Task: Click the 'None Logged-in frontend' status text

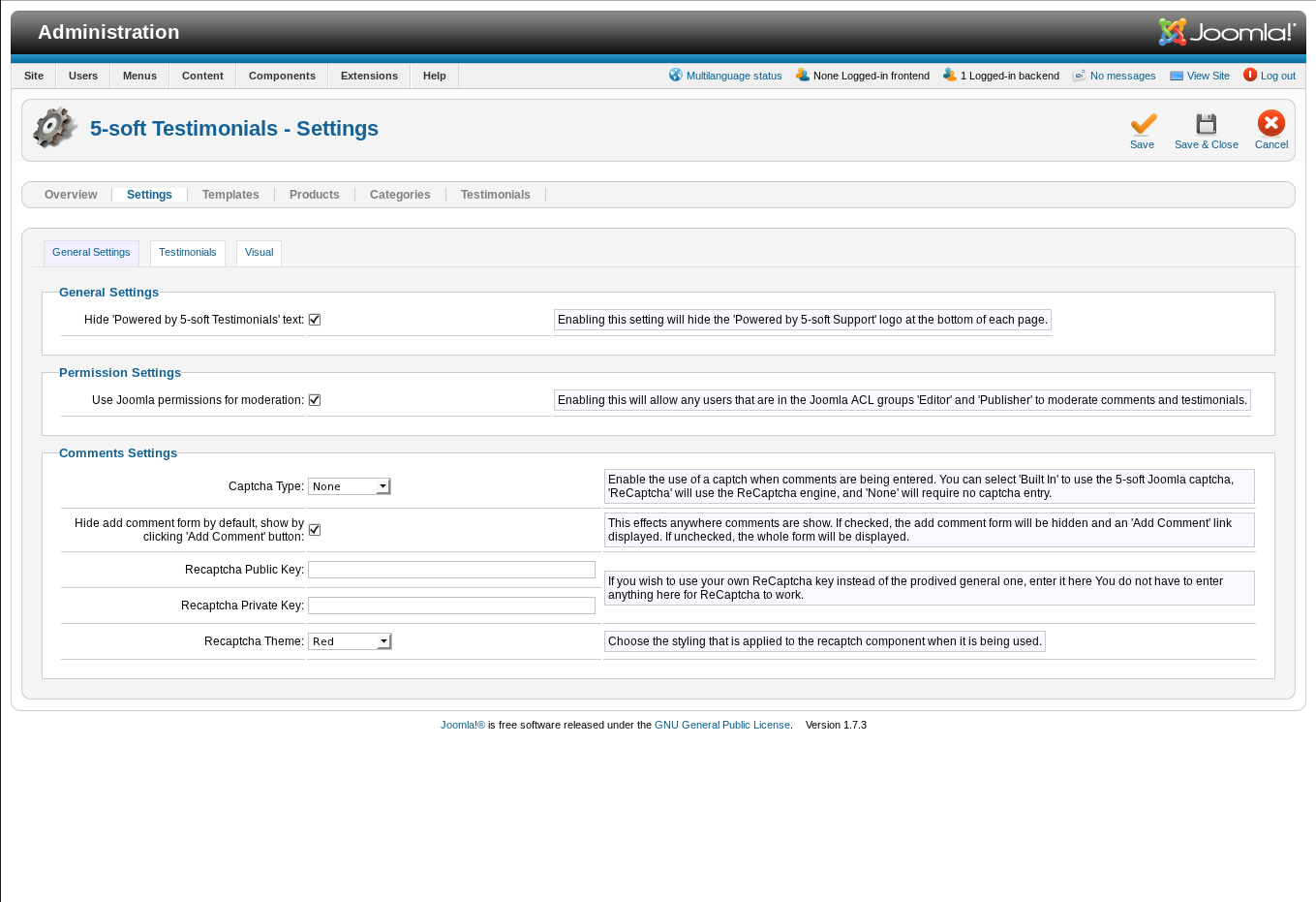Action: click(872, 76)
